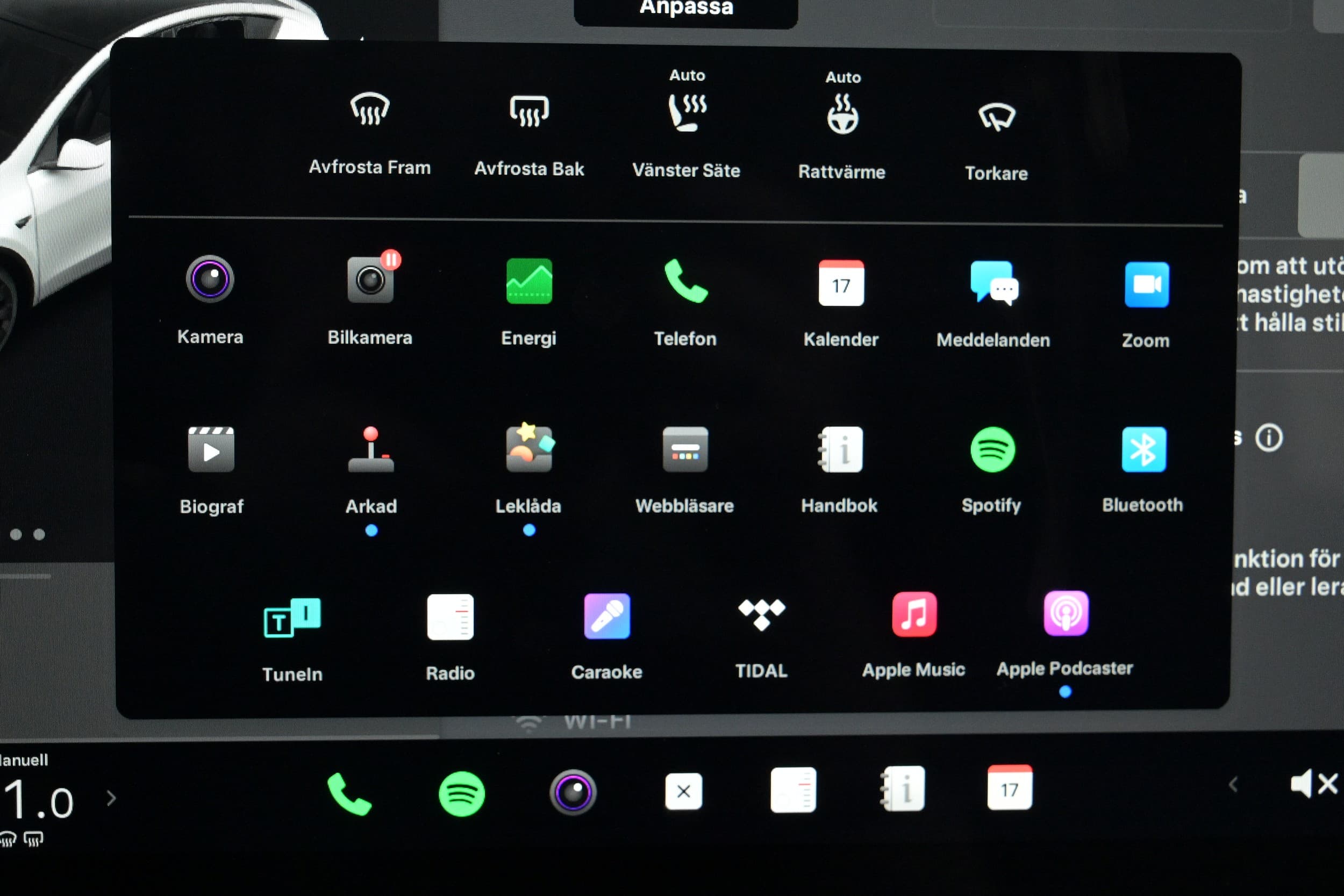The height and width of the screenshot is (896, 1344).
Task: Click the left chevron beside volume
Action: (1234, 785)
